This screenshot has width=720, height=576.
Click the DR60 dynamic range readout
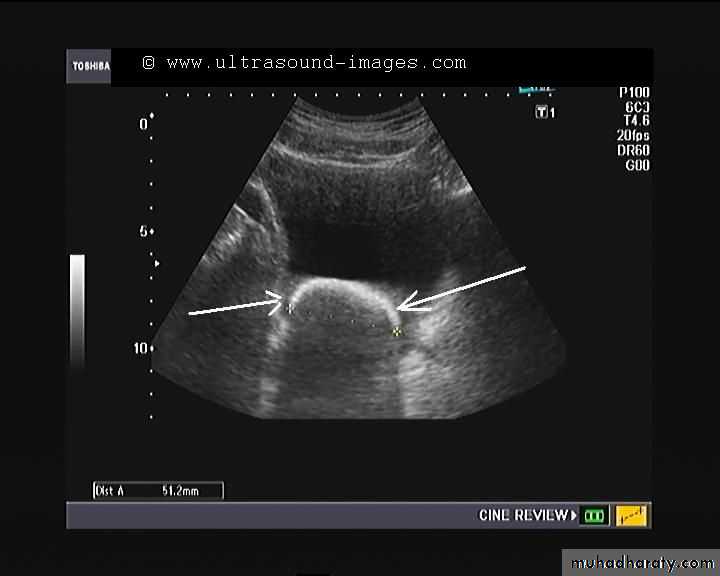(636, 150)
